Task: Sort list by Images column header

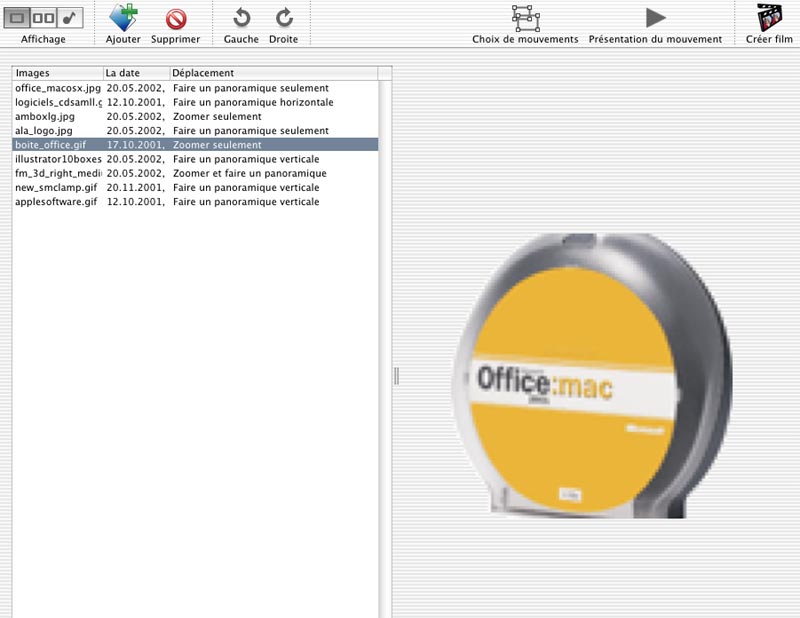Action: 58,73
